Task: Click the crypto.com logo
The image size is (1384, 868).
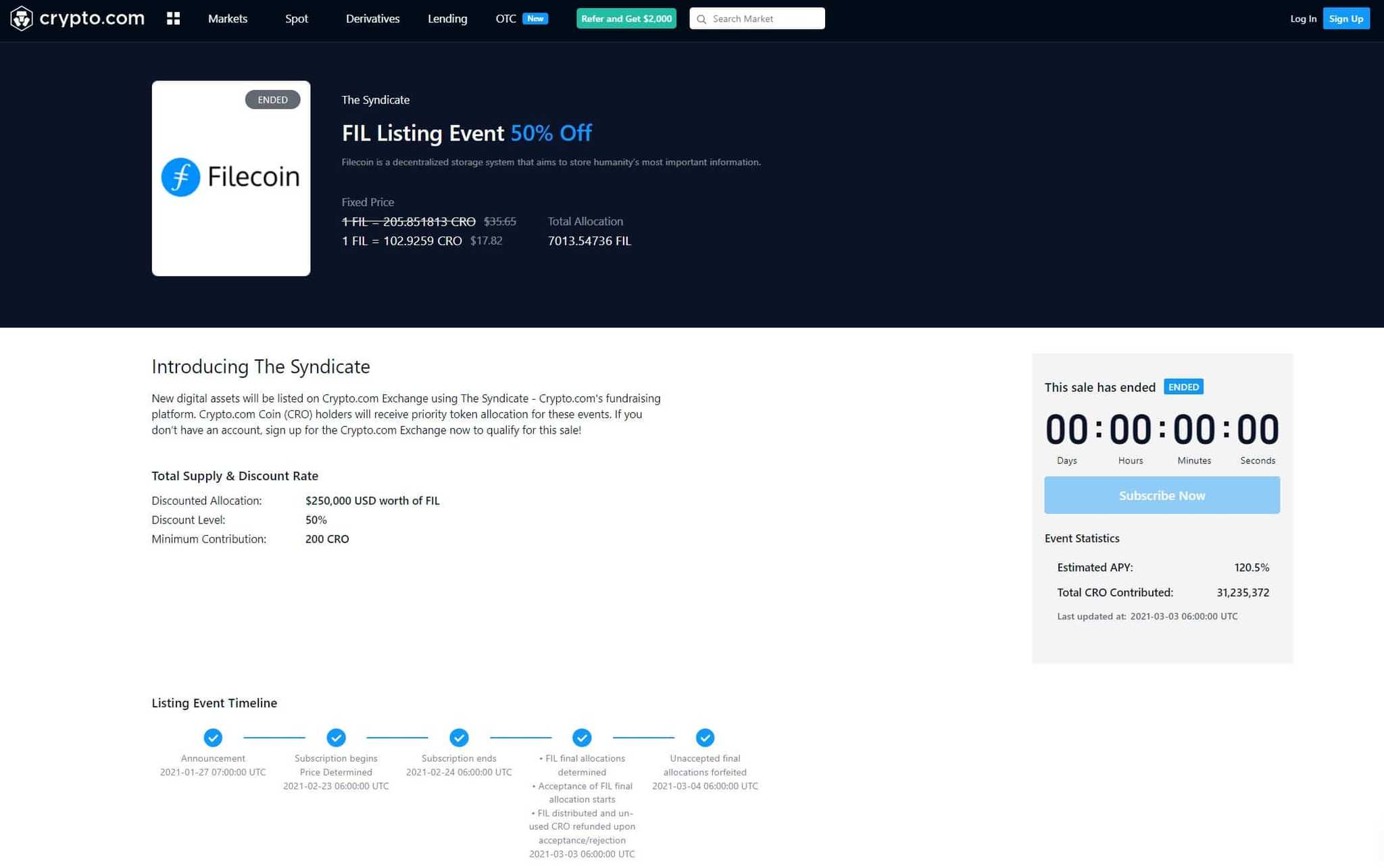Action: pos(77,18)
